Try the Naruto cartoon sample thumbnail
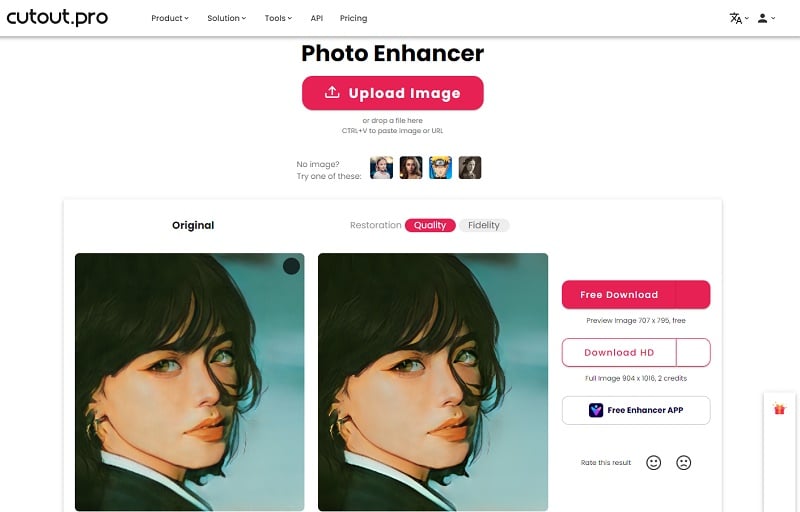Viewport: 800px width, 512px height. click(x=440, y=167)
